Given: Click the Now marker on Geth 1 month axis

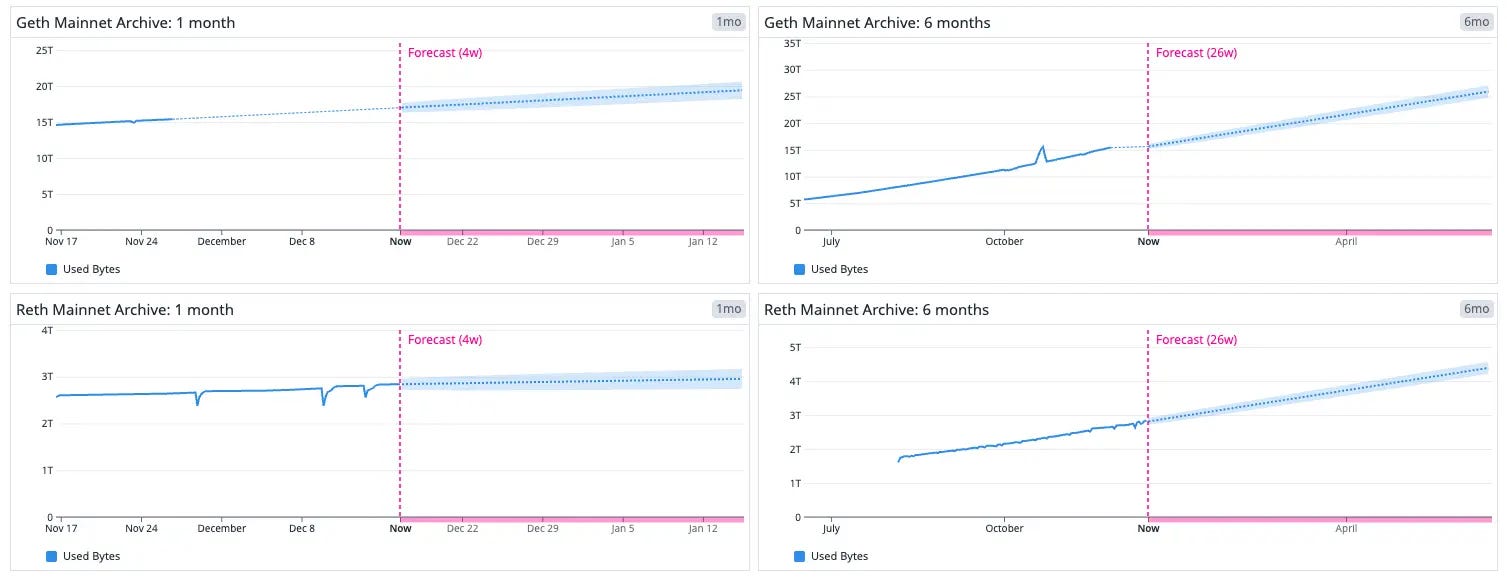Looking at the screenshot, I should (400, 241).
